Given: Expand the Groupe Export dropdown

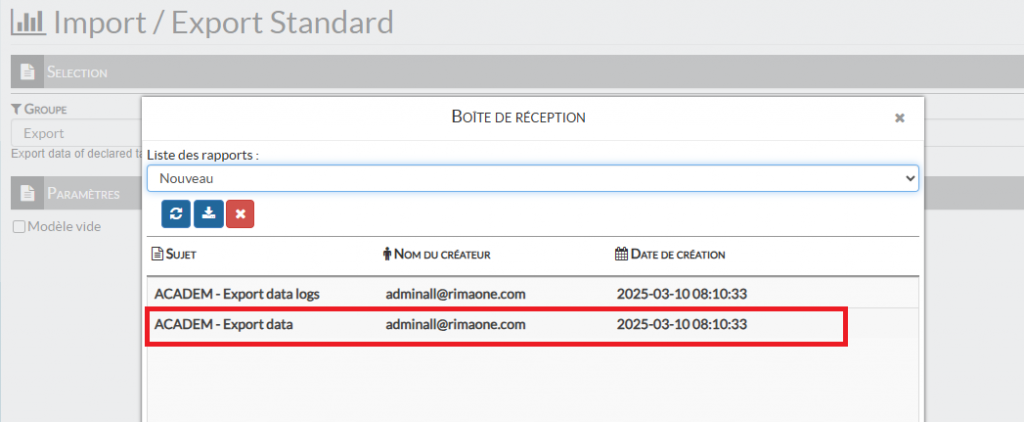Looking at the screenshot, I should click(x=75, y=133).
